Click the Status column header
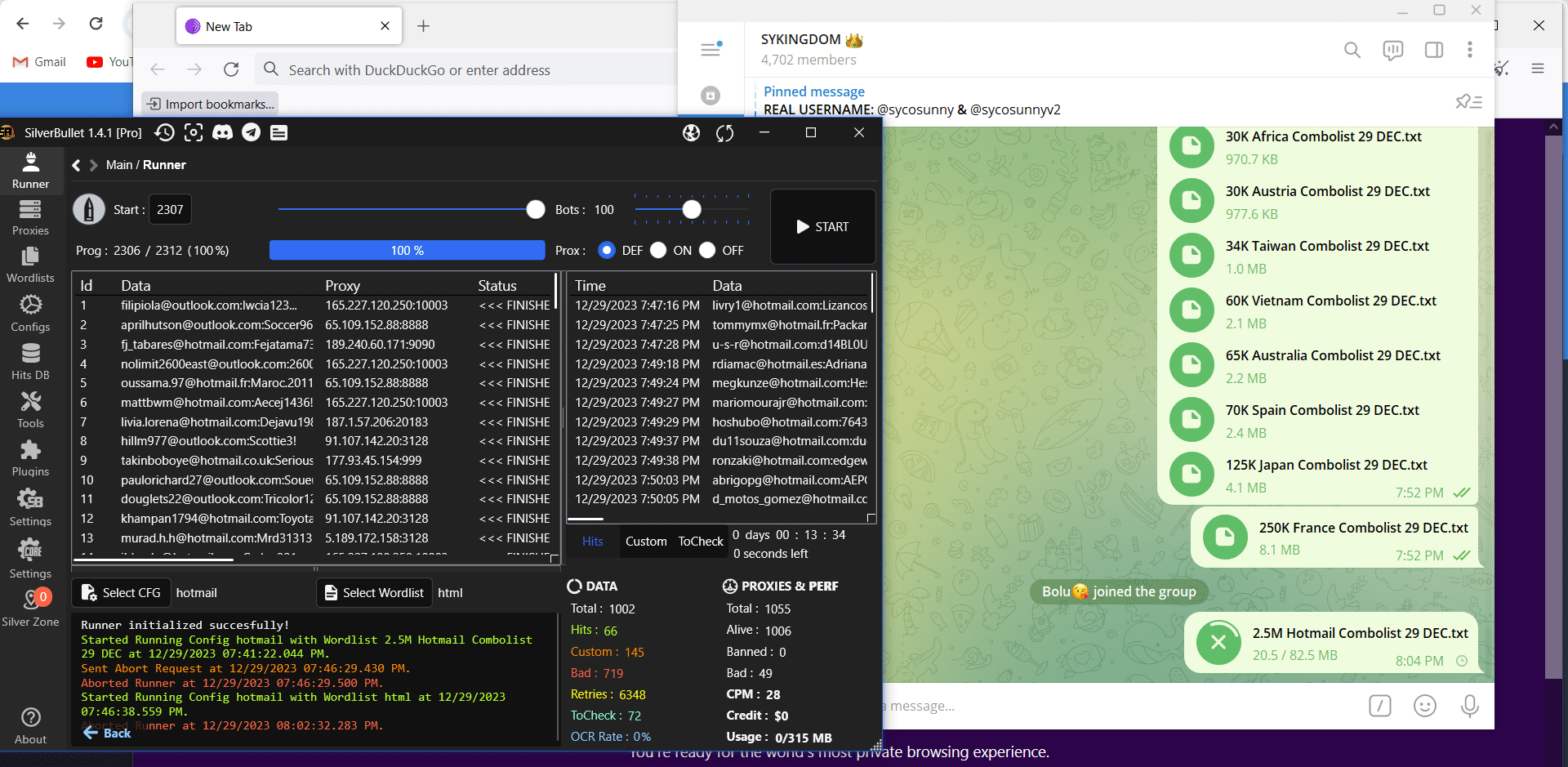 coord(497,286)
